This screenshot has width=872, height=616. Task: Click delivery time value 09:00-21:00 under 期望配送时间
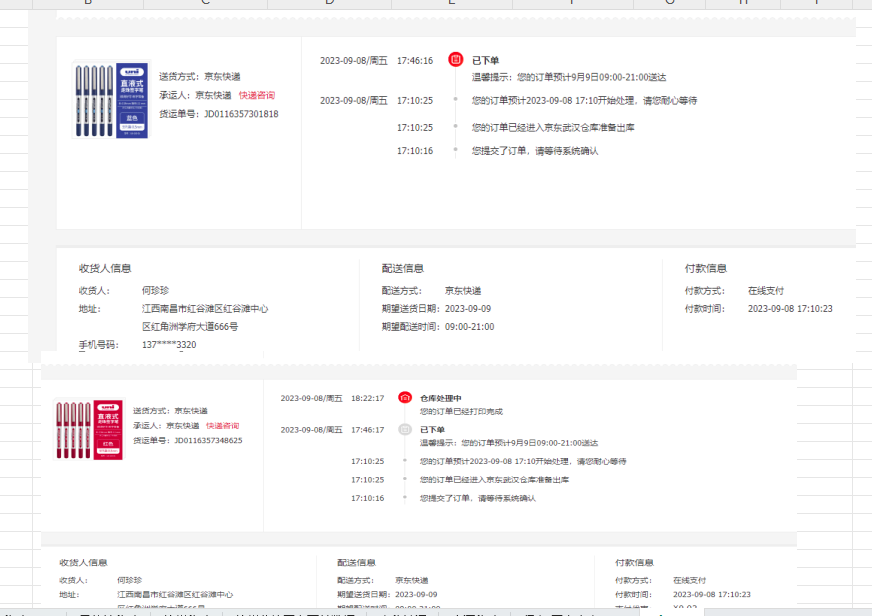click(469, 326)
